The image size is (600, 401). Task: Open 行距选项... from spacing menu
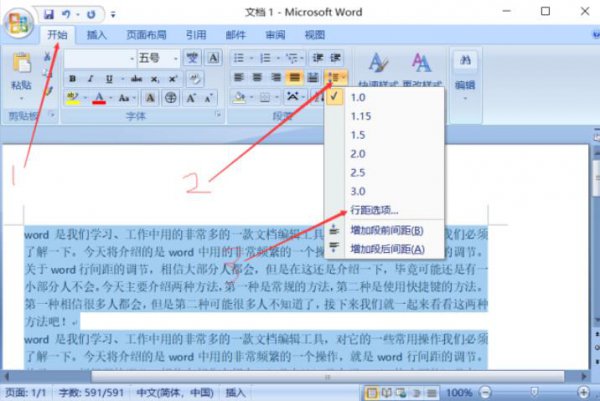tap(385, 210)
